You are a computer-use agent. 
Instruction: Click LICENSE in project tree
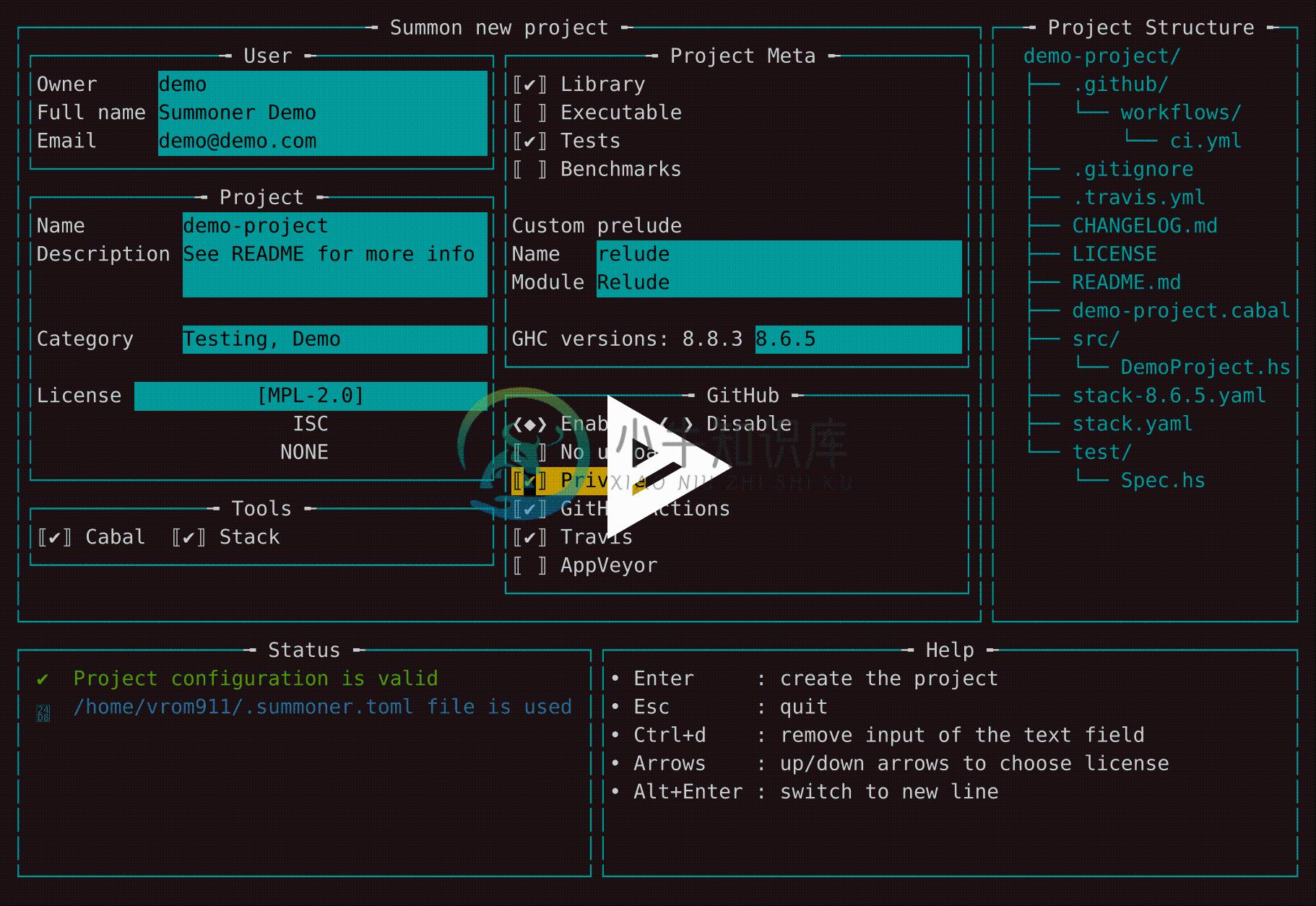(x=1114, y=254)
